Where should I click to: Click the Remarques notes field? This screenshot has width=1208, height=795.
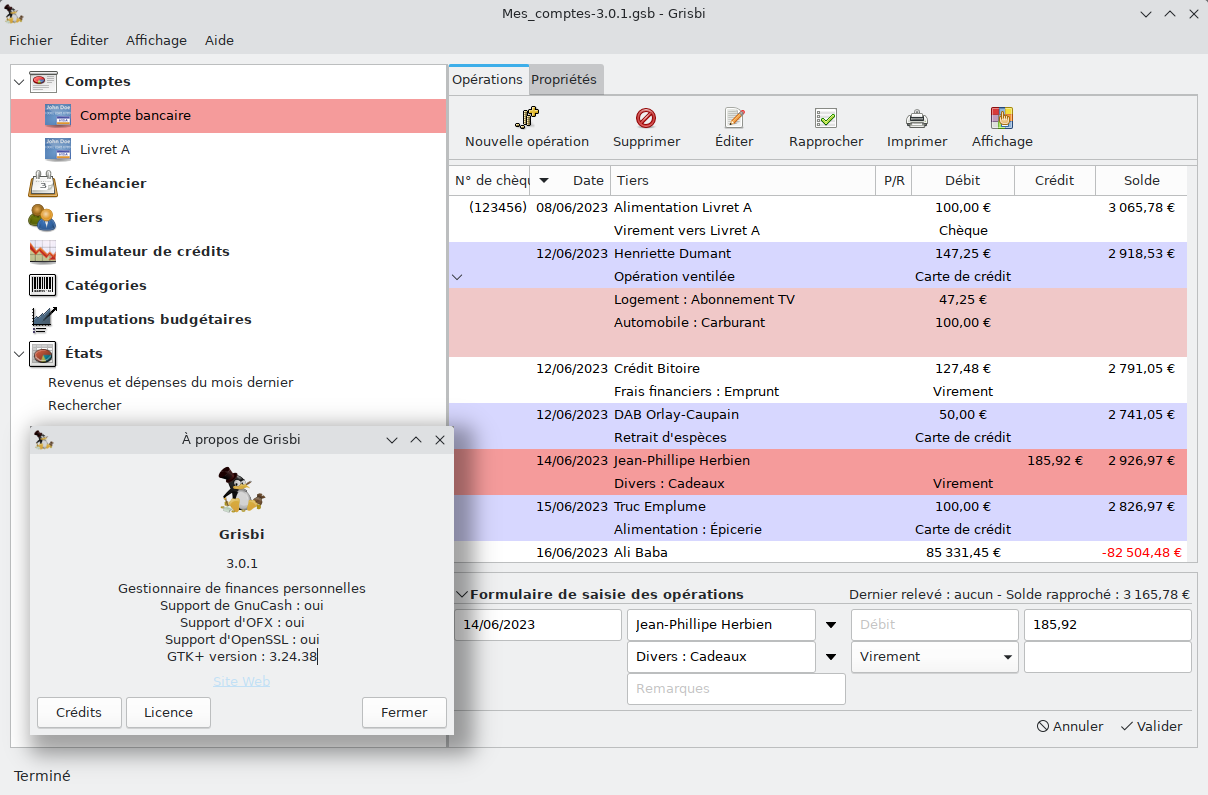point(736,689)
